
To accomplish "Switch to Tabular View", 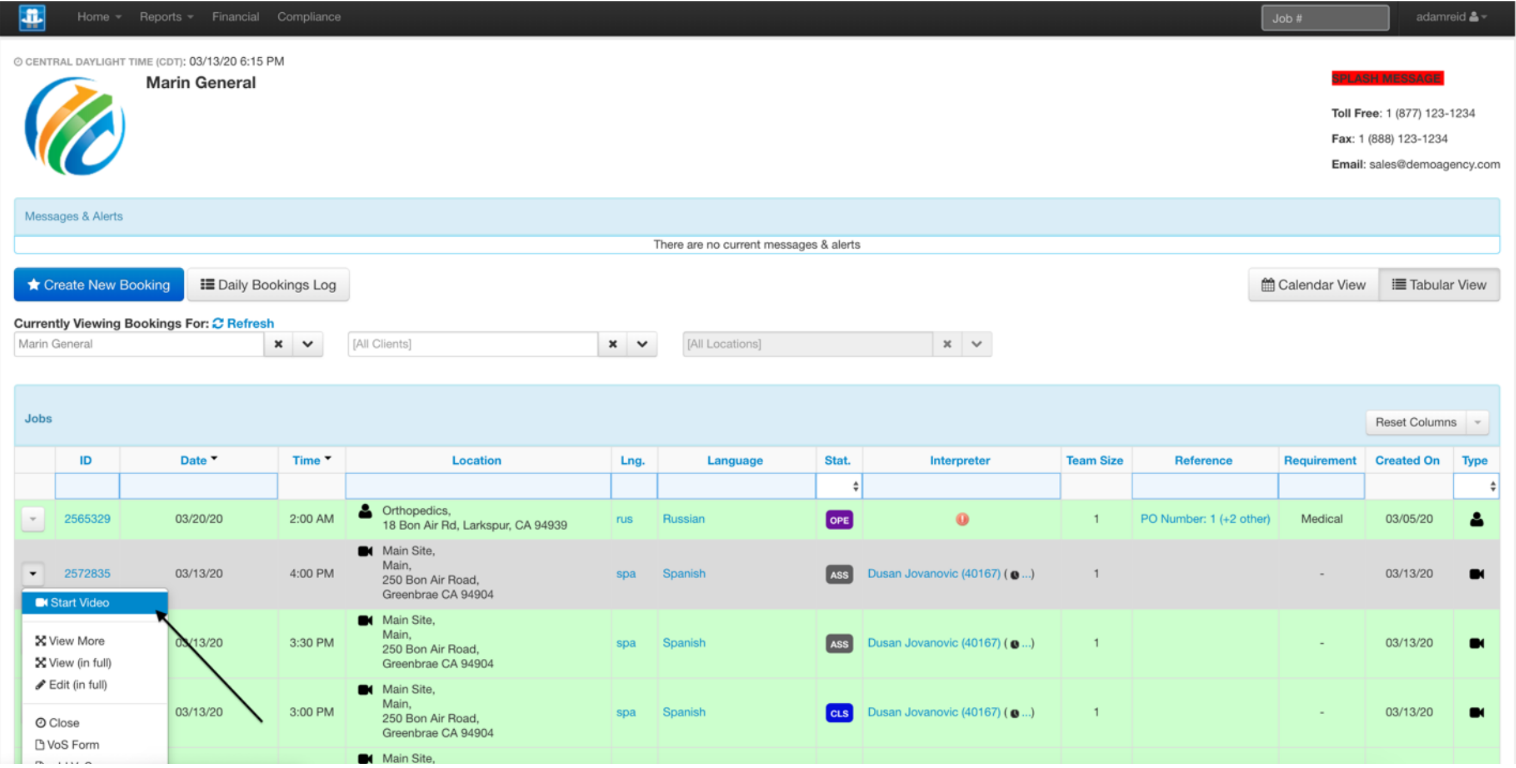I will click(x=1439, y=285).
